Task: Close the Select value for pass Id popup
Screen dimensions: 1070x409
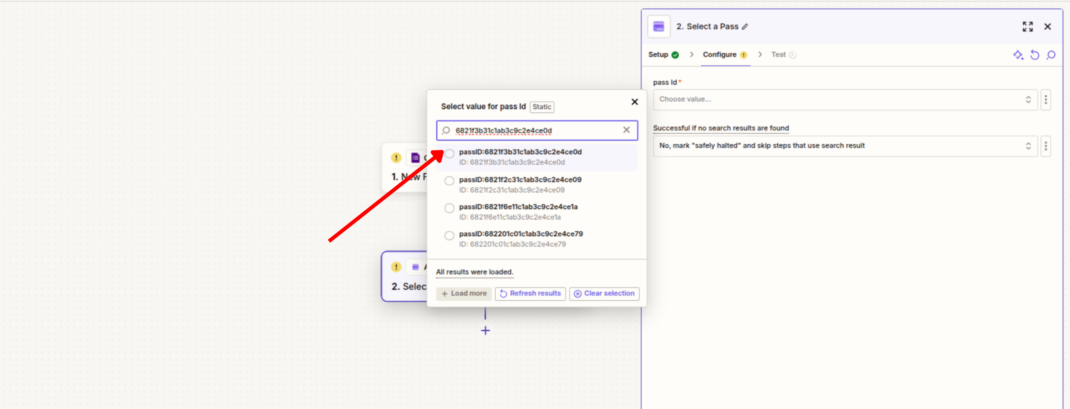Action: pyautogui.click(x=635, y=102)
